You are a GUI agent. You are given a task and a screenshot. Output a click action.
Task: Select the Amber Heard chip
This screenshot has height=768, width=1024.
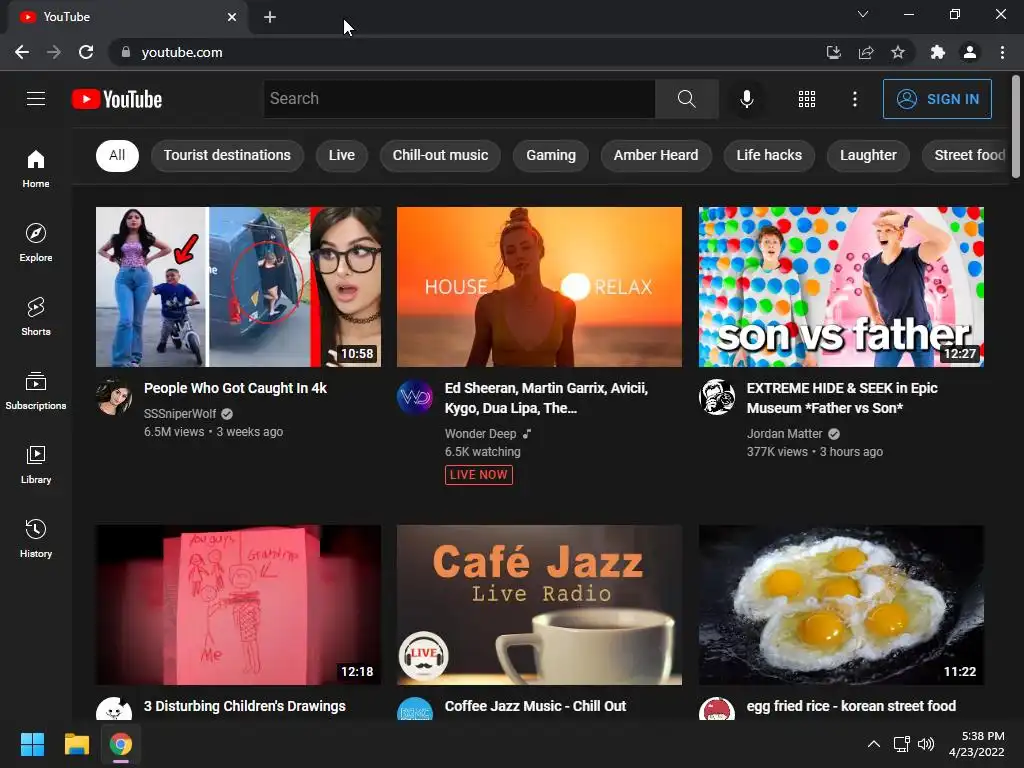coord(656,155)
